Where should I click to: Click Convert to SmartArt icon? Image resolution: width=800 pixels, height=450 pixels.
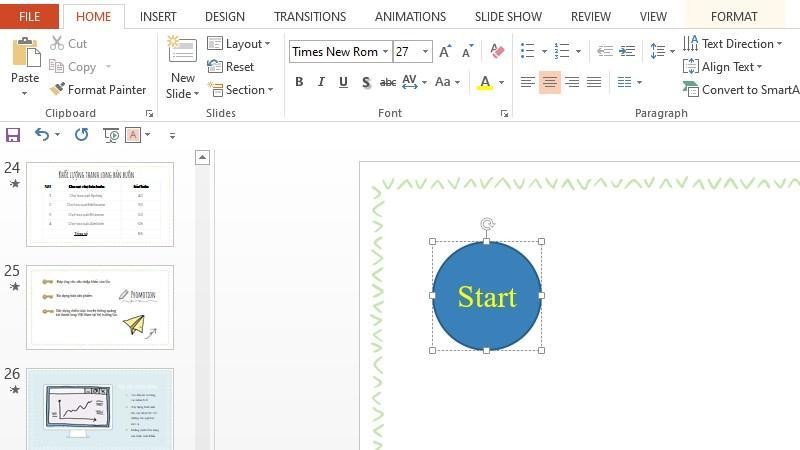point(691,89)
